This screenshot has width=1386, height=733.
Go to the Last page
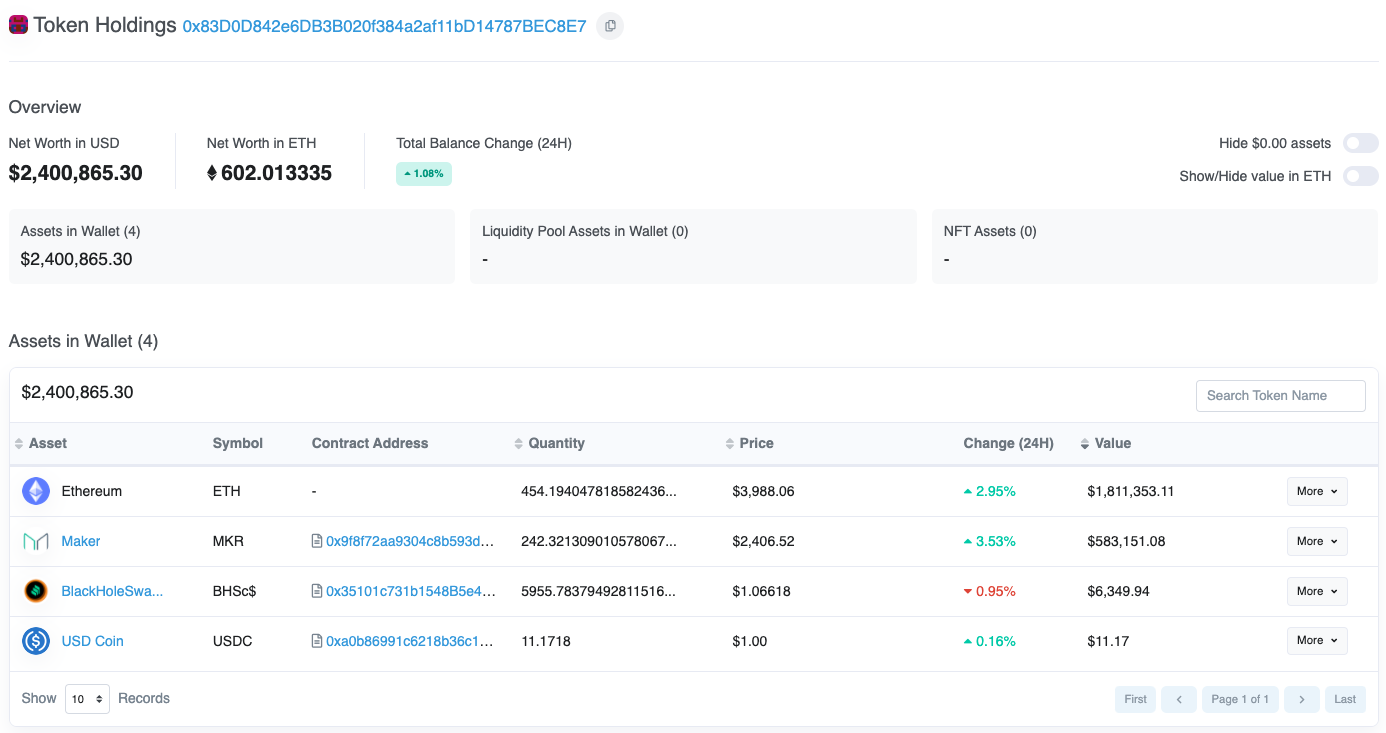point(1345,699)
